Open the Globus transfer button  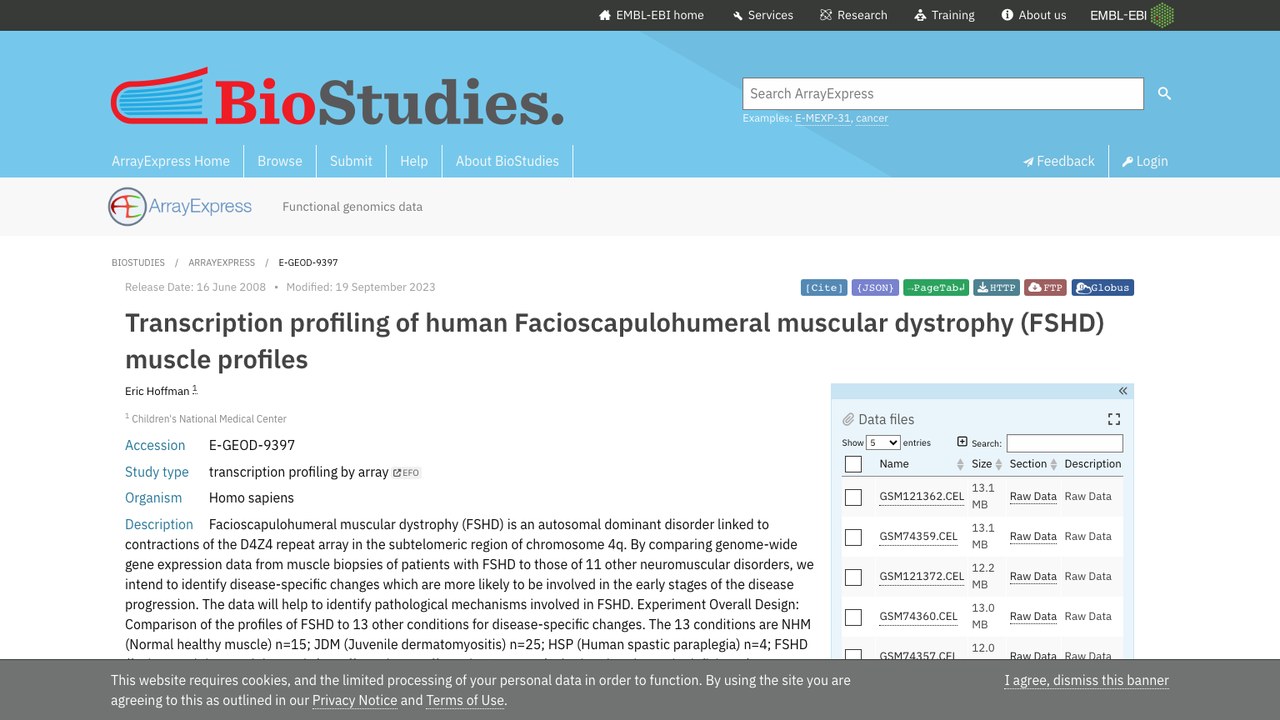(x=1103, y=288)
